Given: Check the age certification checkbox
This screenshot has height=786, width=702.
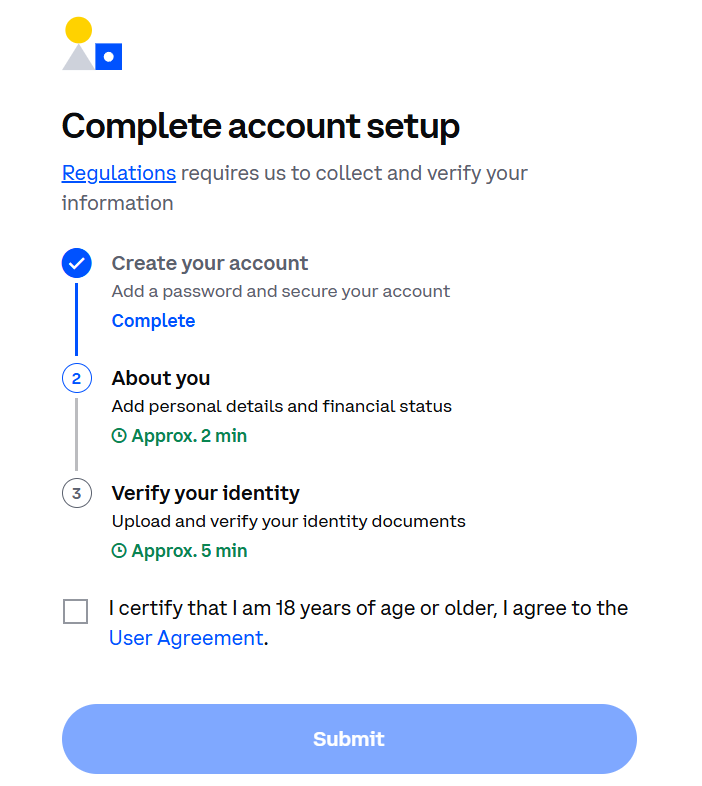Looking at the screenshot, I should (x=76, y=612).
